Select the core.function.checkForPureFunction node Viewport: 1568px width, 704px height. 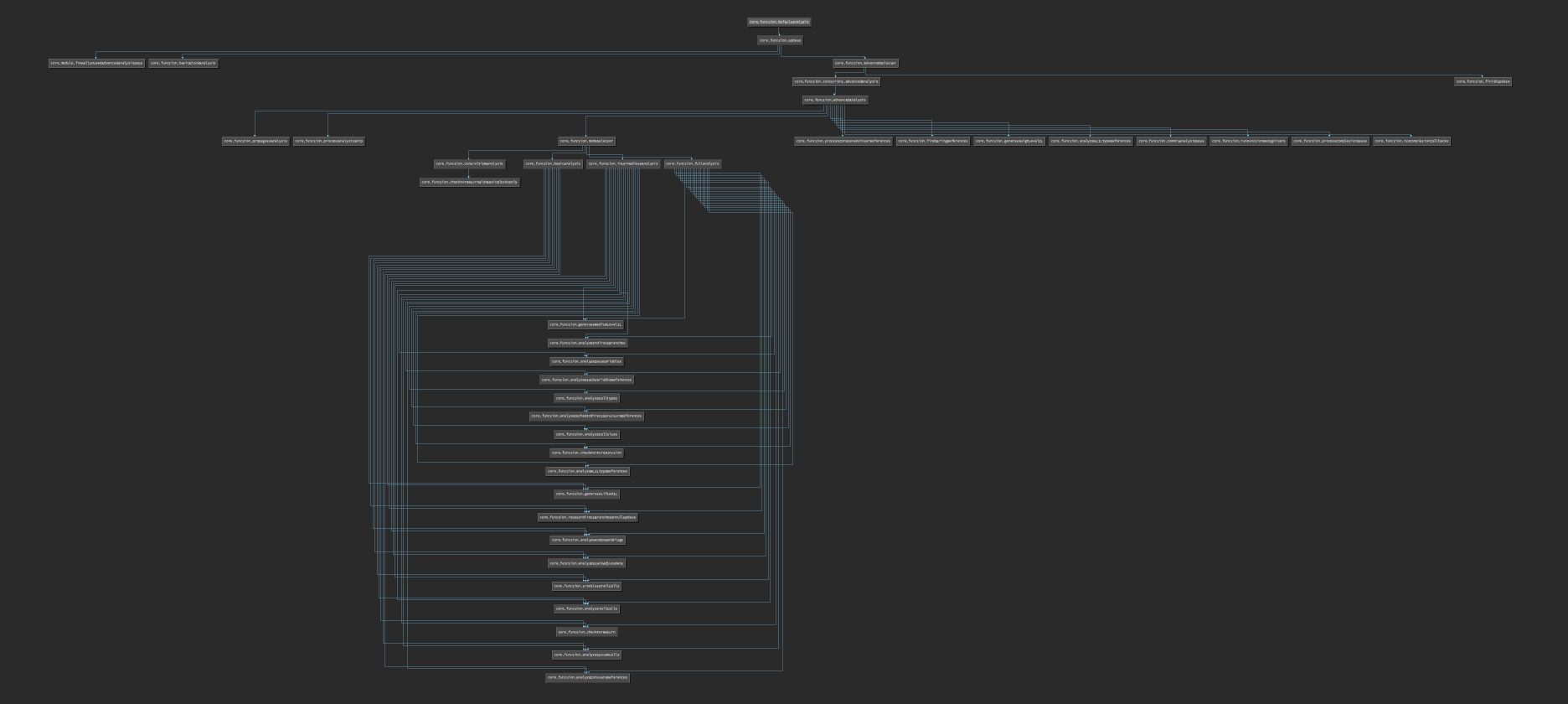click(x=586, y=453)
